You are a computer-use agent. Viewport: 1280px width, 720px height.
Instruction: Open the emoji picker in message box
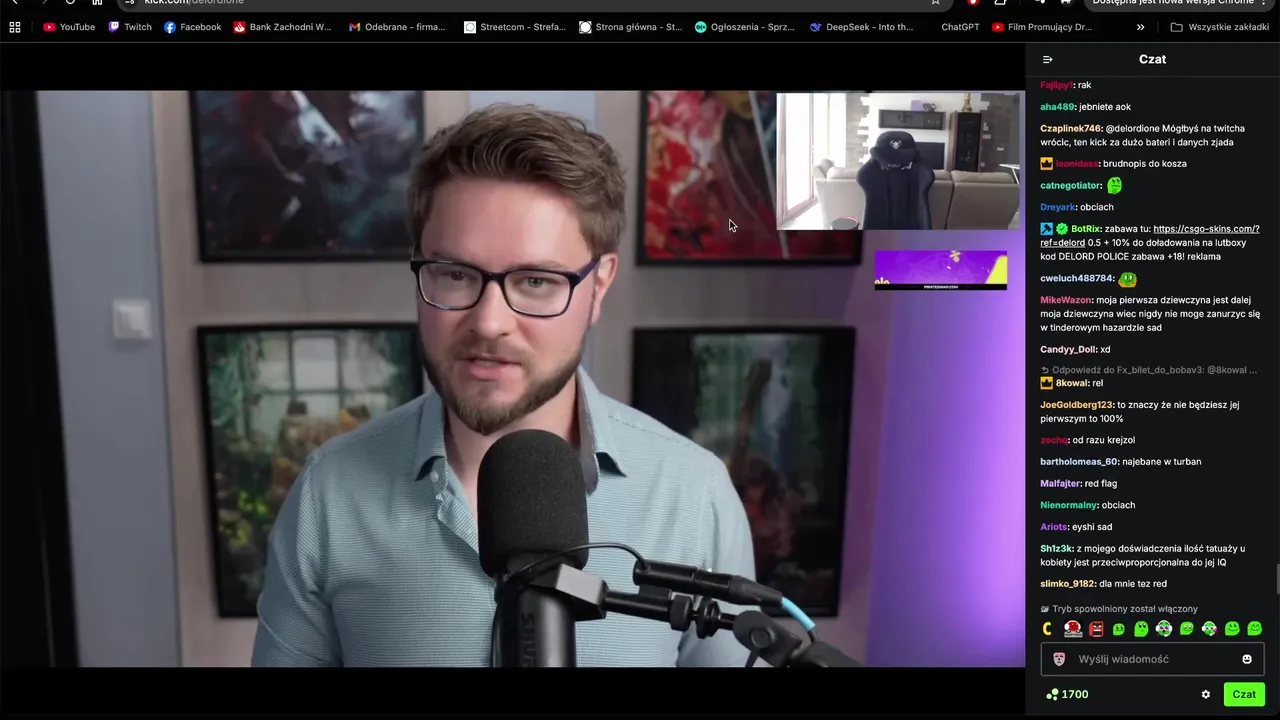coord(1247,659)
